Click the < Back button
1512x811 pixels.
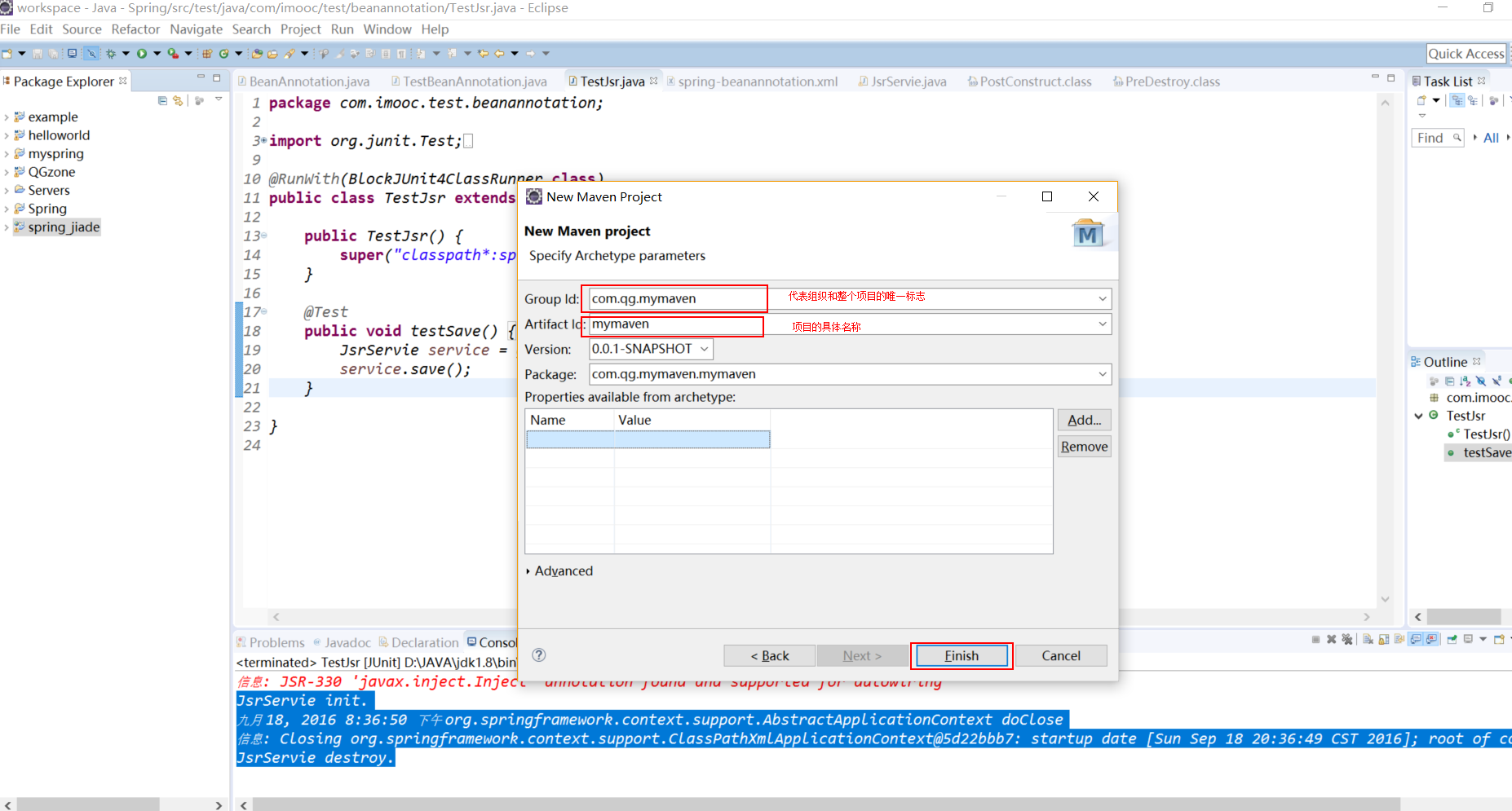tap(769, 655)
